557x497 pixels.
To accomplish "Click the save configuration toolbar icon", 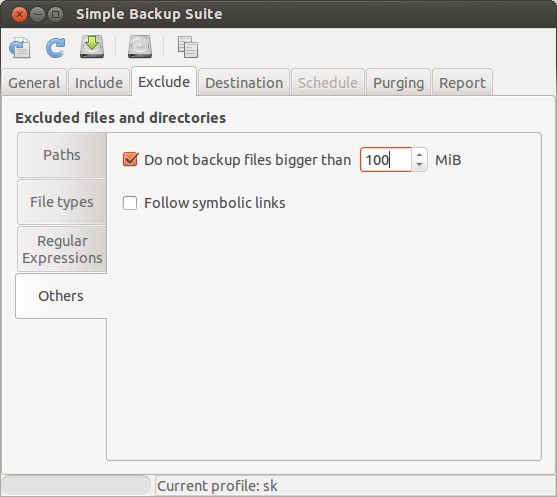I will click(x=20, y=47).
